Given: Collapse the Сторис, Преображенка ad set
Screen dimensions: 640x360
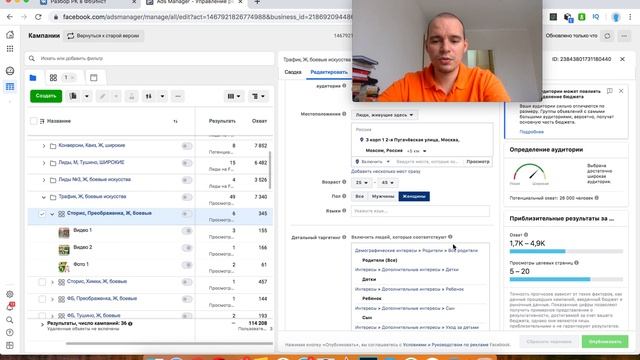Looking at the screenshot, I should point(52,214).
